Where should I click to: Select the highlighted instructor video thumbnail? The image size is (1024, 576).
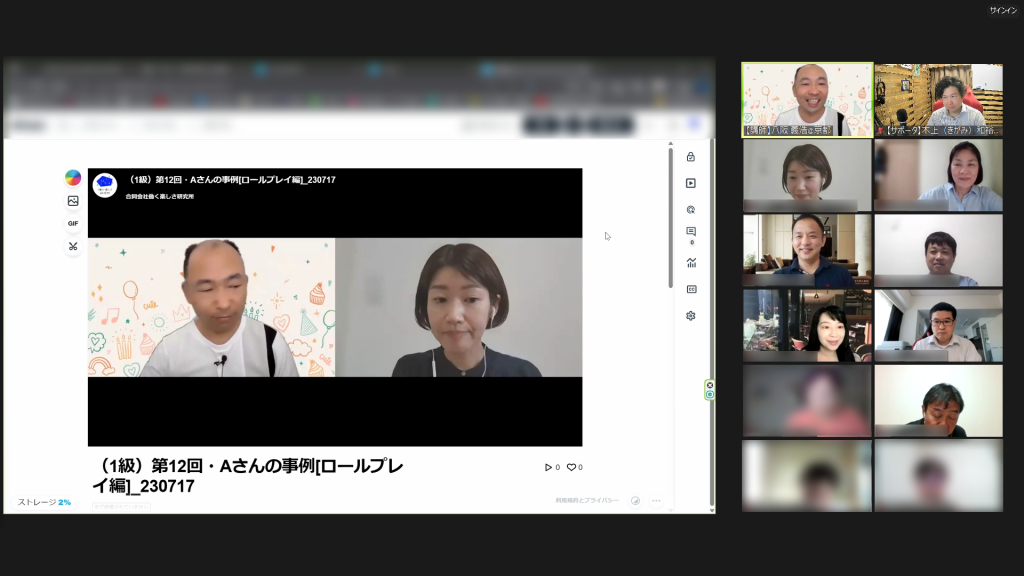pyautogui.click(x=807, y=100)
